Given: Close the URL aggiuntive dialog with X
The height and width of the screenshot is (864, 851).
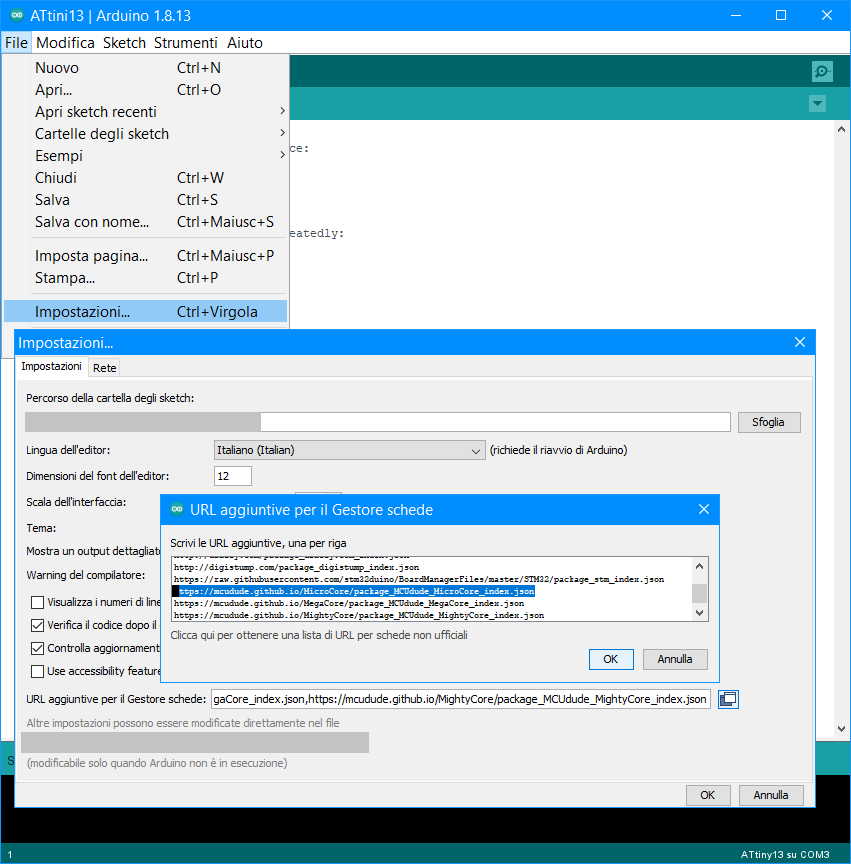Looking at the screenshot, I should point(703,510).
